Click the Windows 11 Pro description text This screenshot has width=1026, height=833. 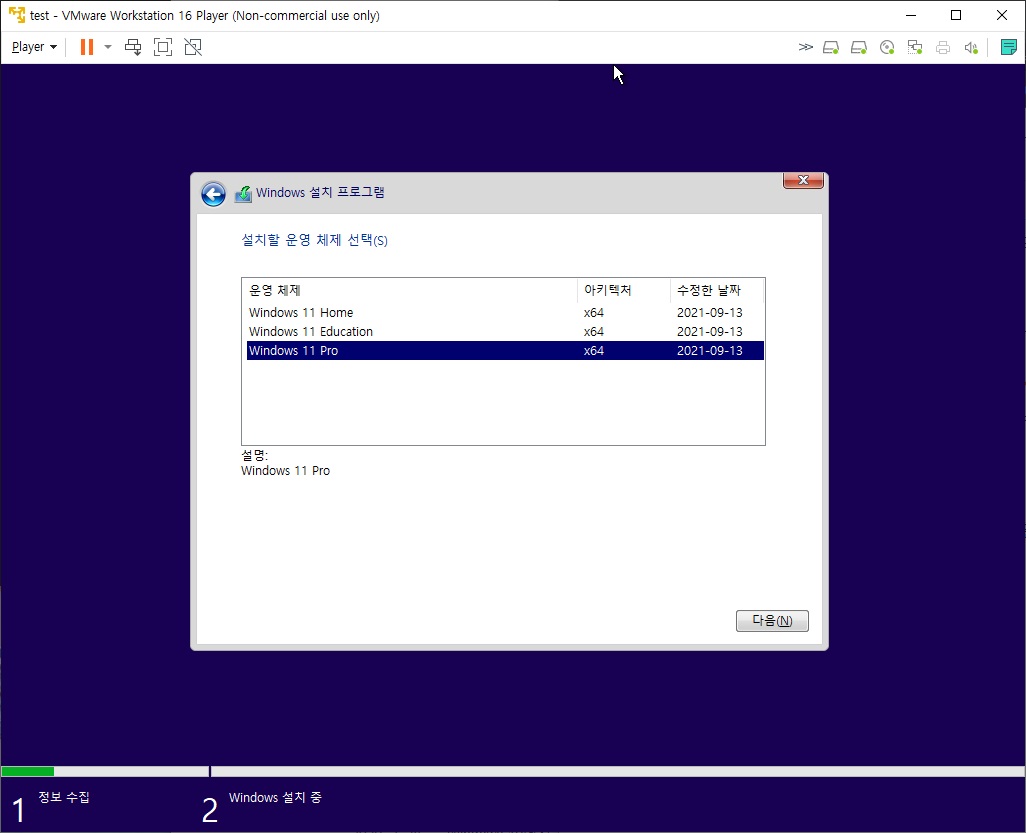(285, 471)
